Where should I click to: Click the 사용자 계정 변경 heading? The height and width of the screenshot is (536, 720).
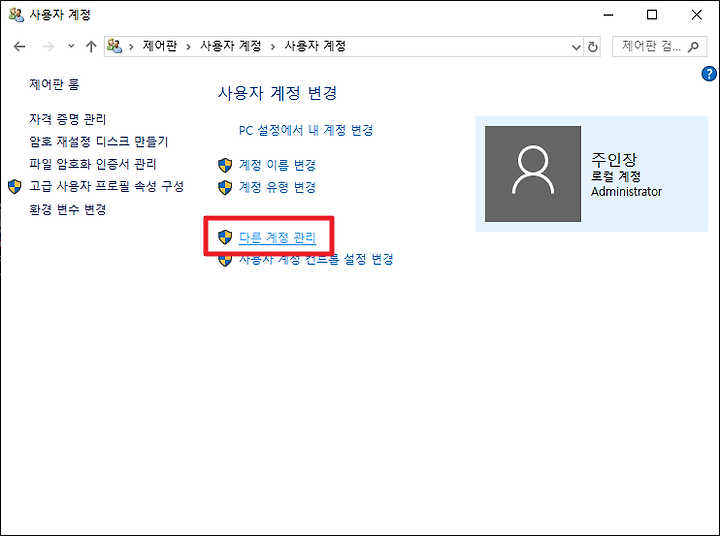coord(277,93)
